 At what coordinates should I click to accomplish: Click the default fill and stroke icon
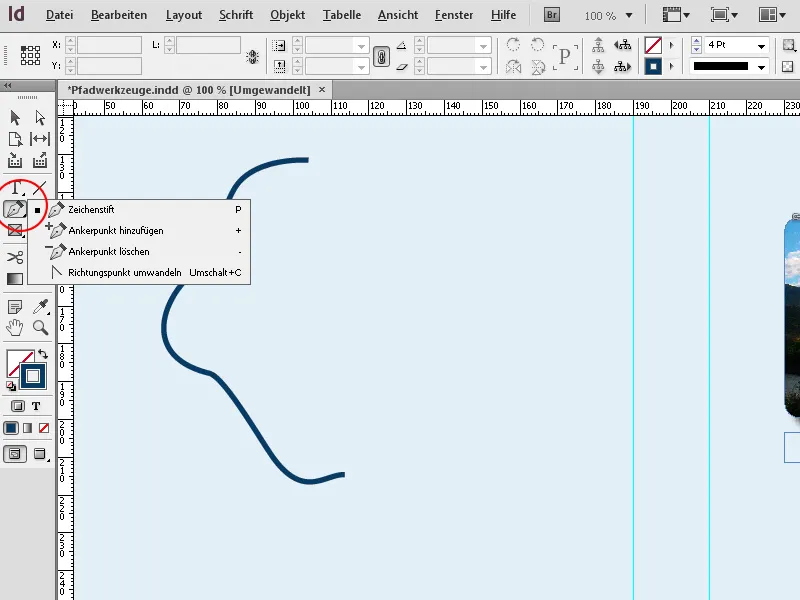click(x=11, y=386)
